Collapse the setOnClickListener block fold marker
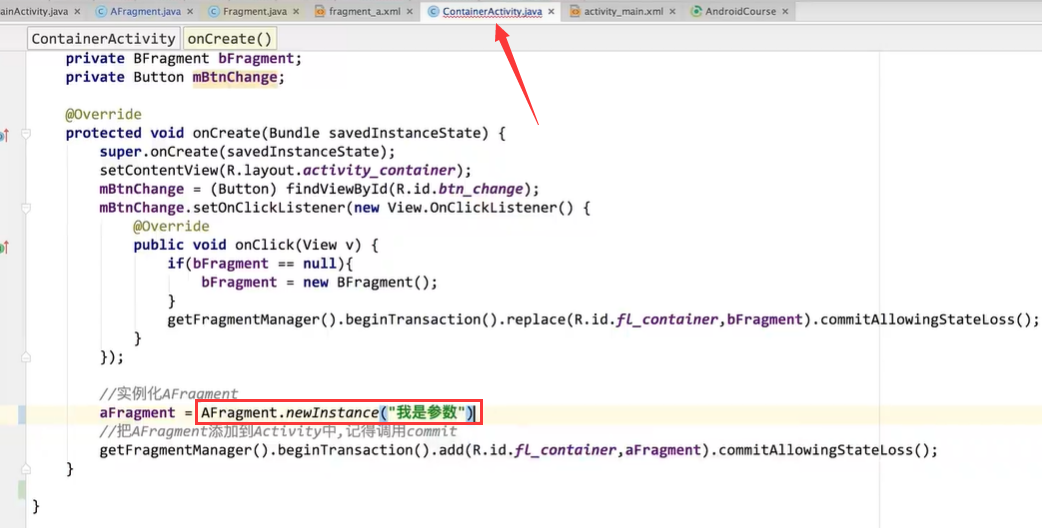Screen dimensions: 1042x528 click(x=26, y=208)
